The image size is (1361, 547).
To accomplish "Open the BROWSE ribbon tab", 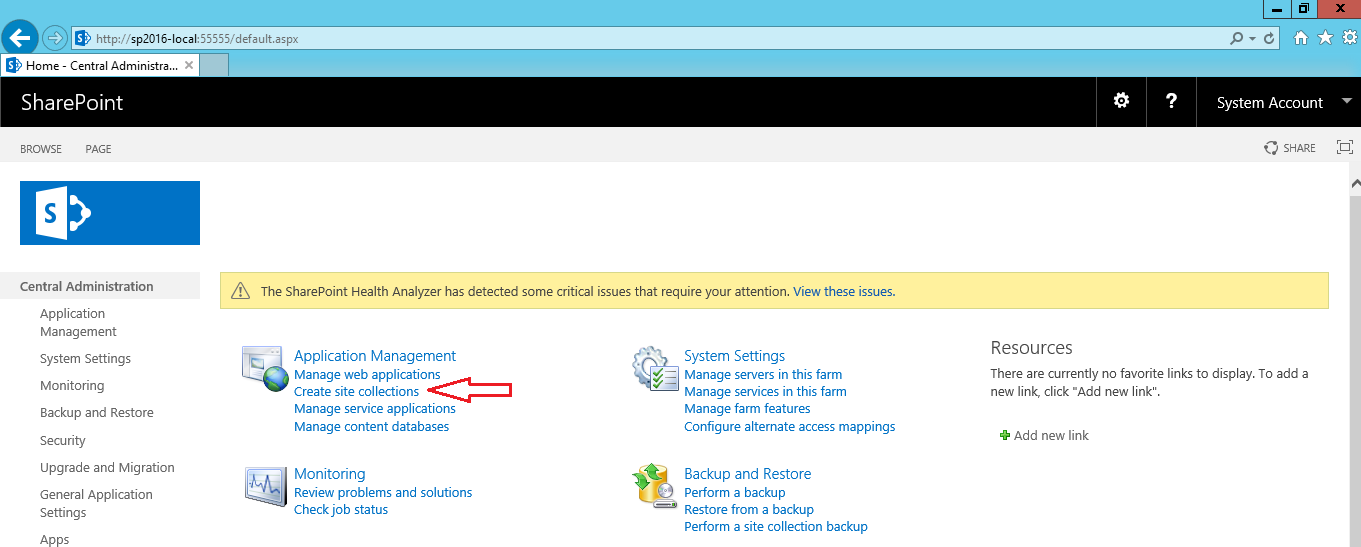I will coord(41,148).
